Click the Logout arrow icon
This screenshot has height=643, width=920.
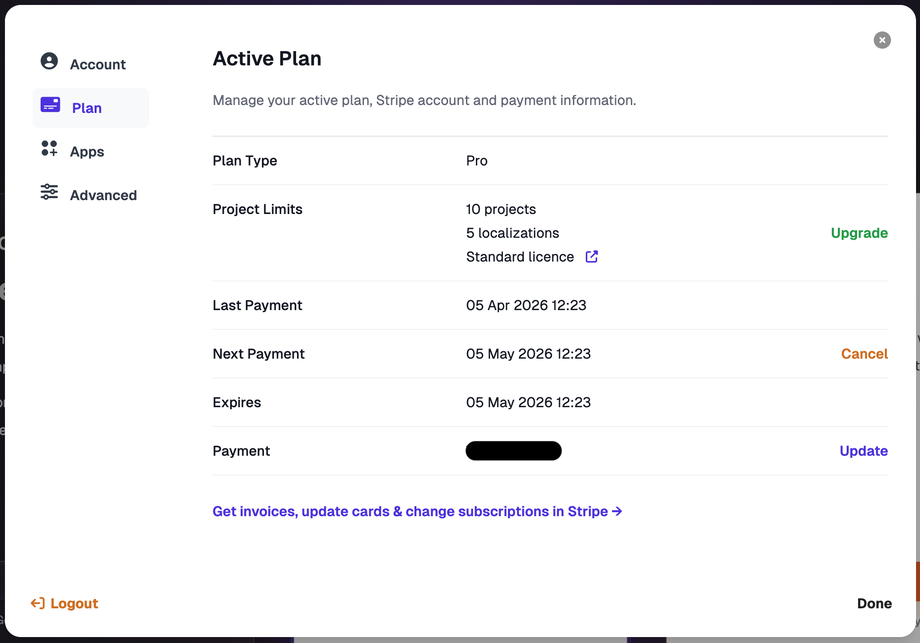click(x=36, y=603)
